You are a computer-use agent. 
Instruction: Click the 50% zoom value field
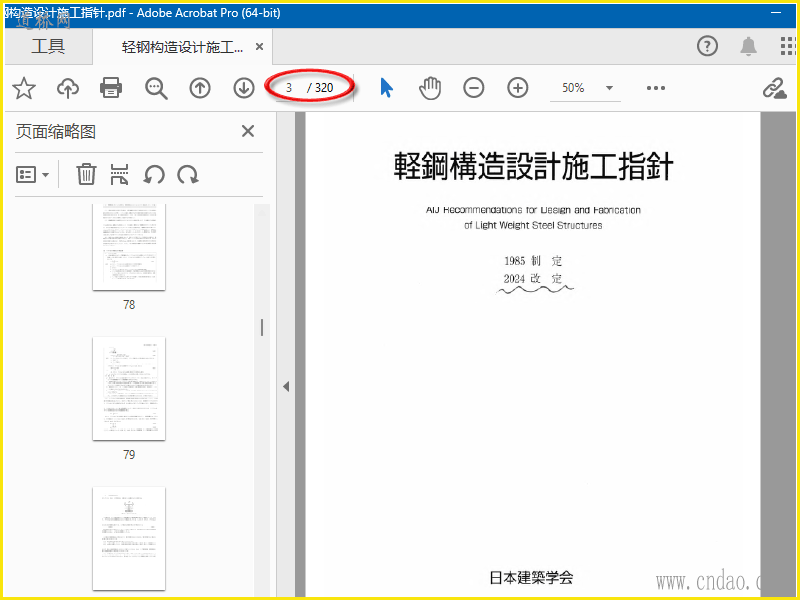pyautogui.click(x=573, y=88)
